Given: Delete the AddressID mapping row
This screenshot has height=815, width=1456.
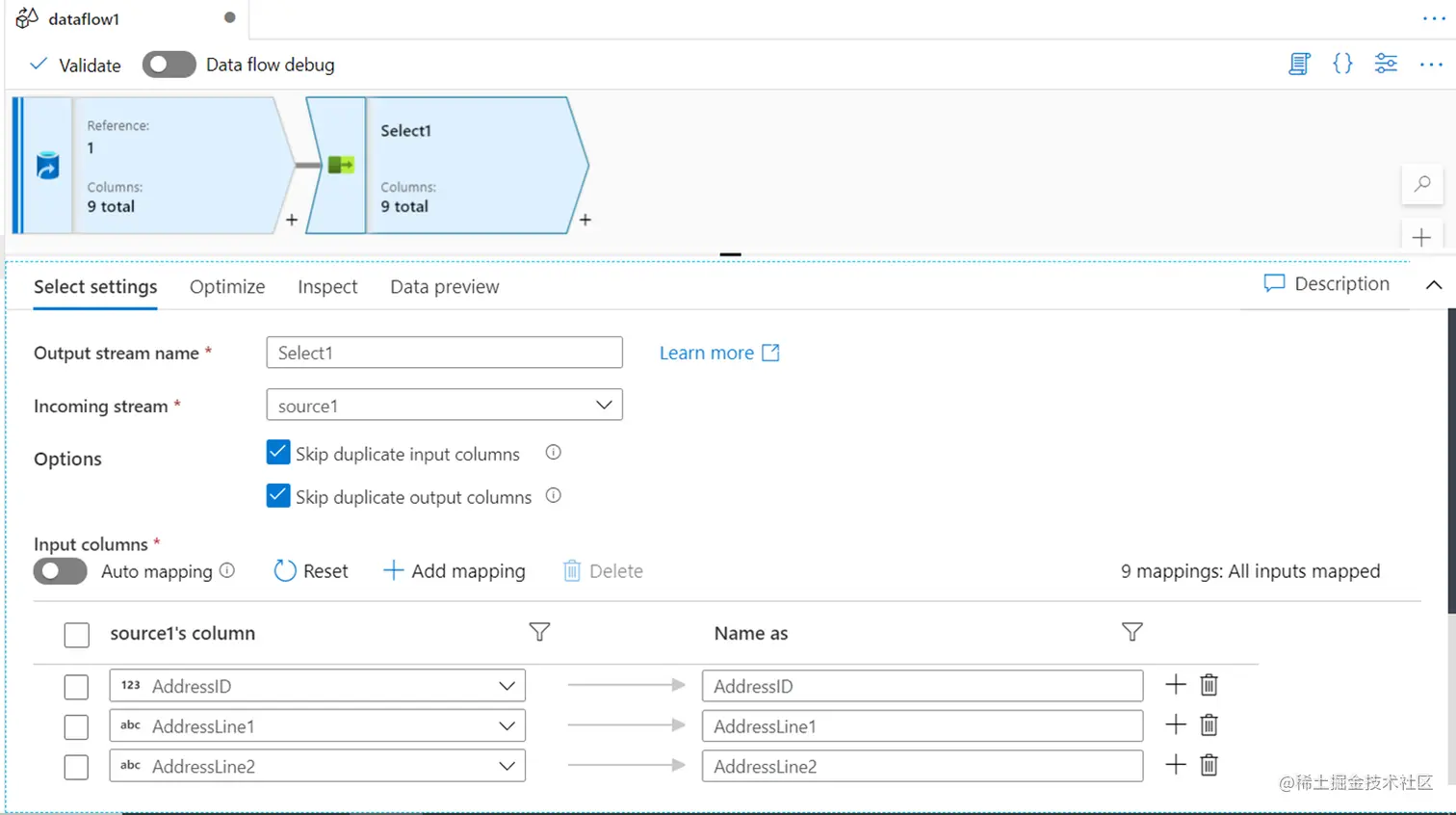Looking at the screenshot, I should coord(1209,685).
